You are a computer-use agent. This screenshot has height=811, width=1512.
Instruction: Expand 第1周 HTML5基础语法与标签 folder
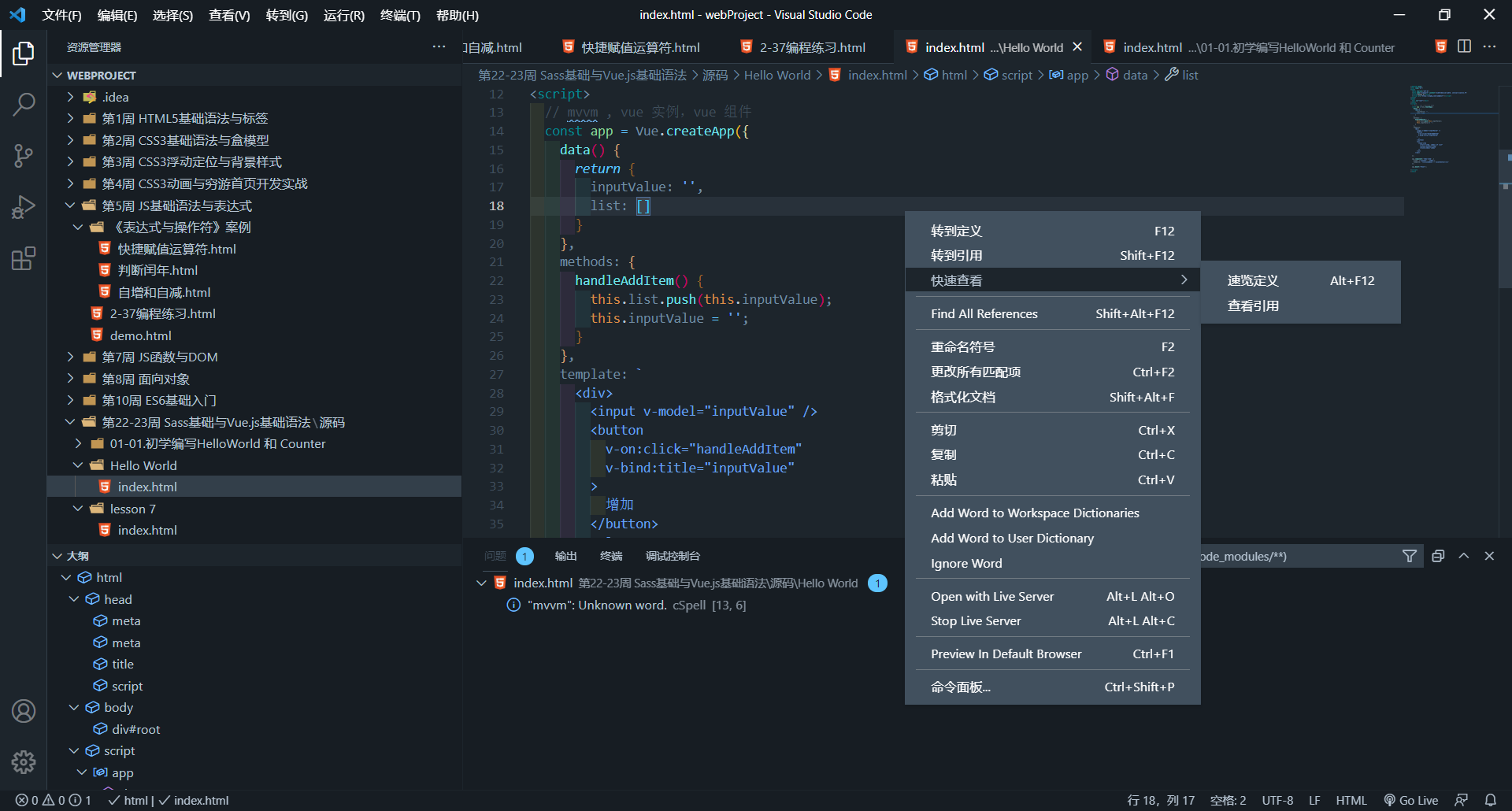pyautogui.click(x=70, y=118)
